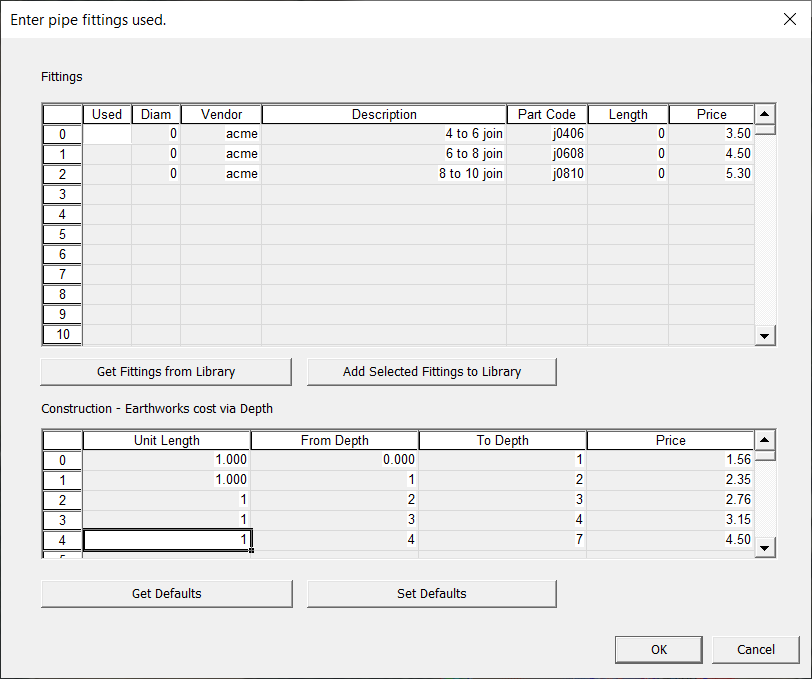Image resolution: width=812 pixels, height=679 pixels.
Task: Click the Description column header
Action: 384,115
